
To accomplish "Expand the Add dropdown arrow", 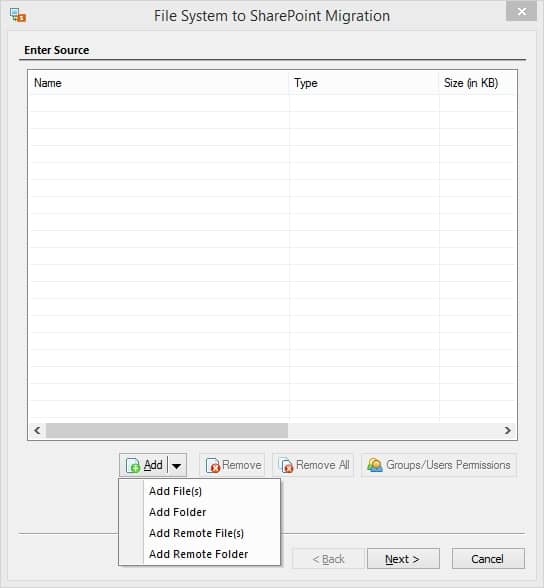I will (177, 466).
